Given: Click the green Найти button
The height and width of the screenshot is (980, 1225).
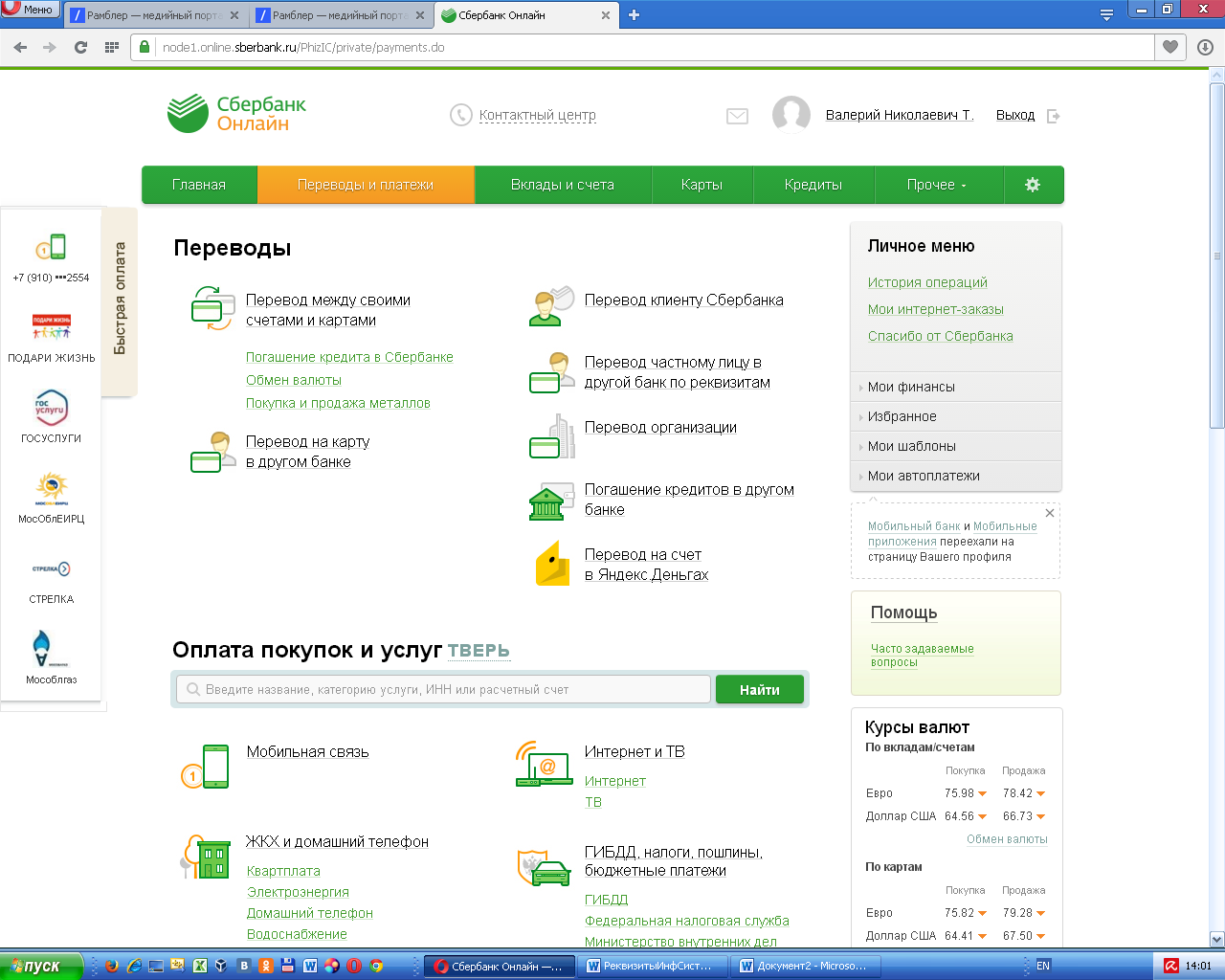Looking at the screenshot, I should click(x=760, y=689).
